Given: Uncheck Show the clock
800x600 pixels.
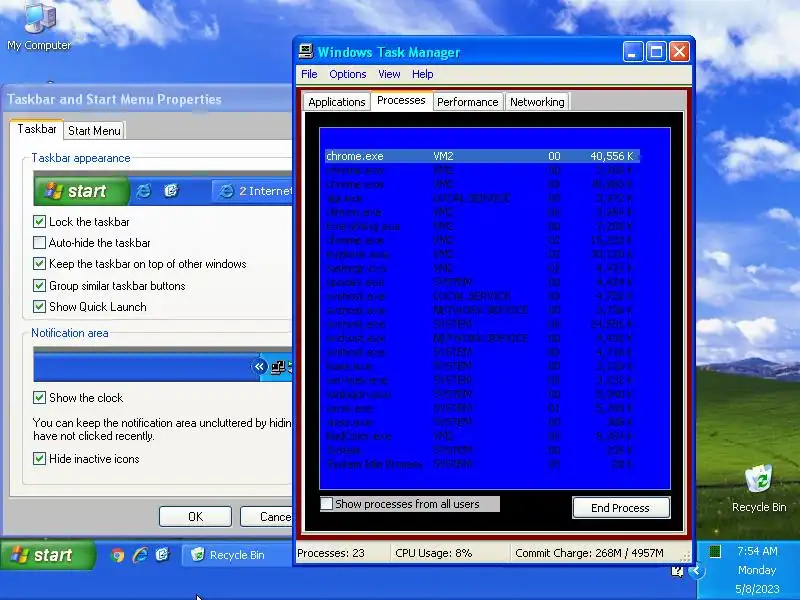Looking at the screenshot, I should click(39, 397).
